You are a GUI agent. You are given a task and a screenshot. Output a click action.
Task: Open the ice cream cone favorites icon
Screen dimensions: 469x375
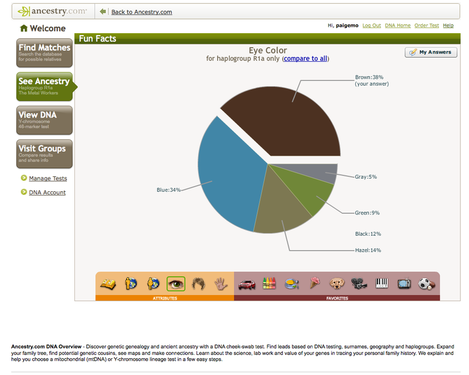[314, 284]
